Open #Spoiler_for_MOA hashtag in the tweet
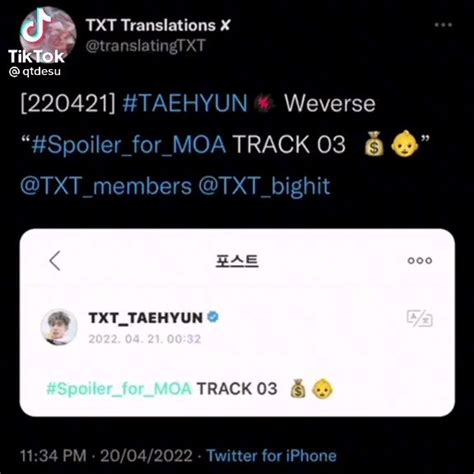Image resolution: width=474 pixels, height=474 pixels. [128, 145]
